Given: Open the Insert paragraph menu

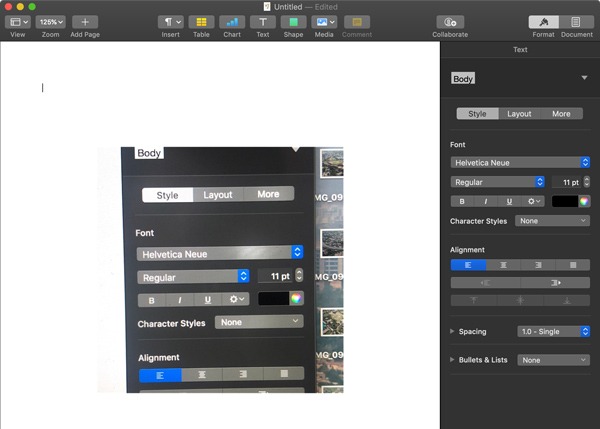Looking at the screenshot, I should [x=171, y=22].
